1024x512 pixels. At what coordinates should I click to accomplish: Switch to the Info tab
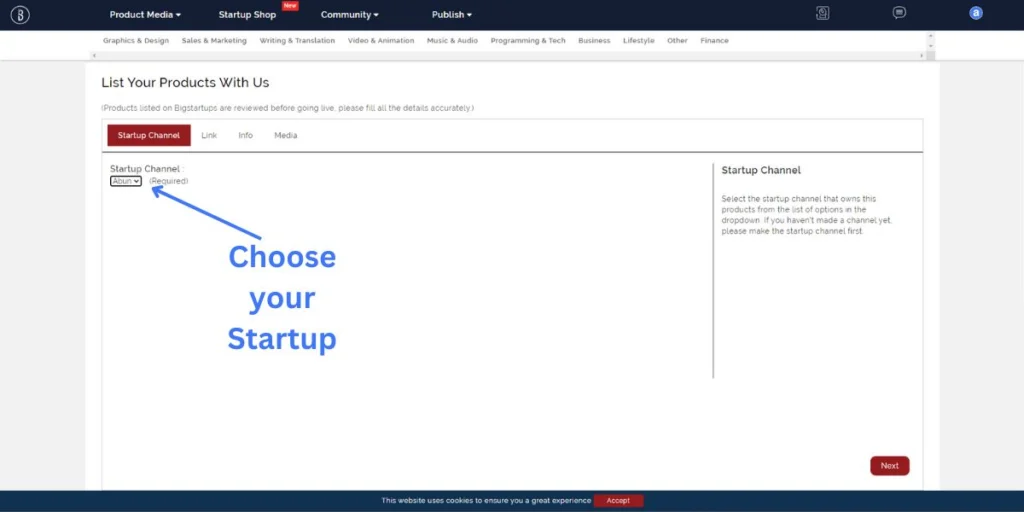246,135
